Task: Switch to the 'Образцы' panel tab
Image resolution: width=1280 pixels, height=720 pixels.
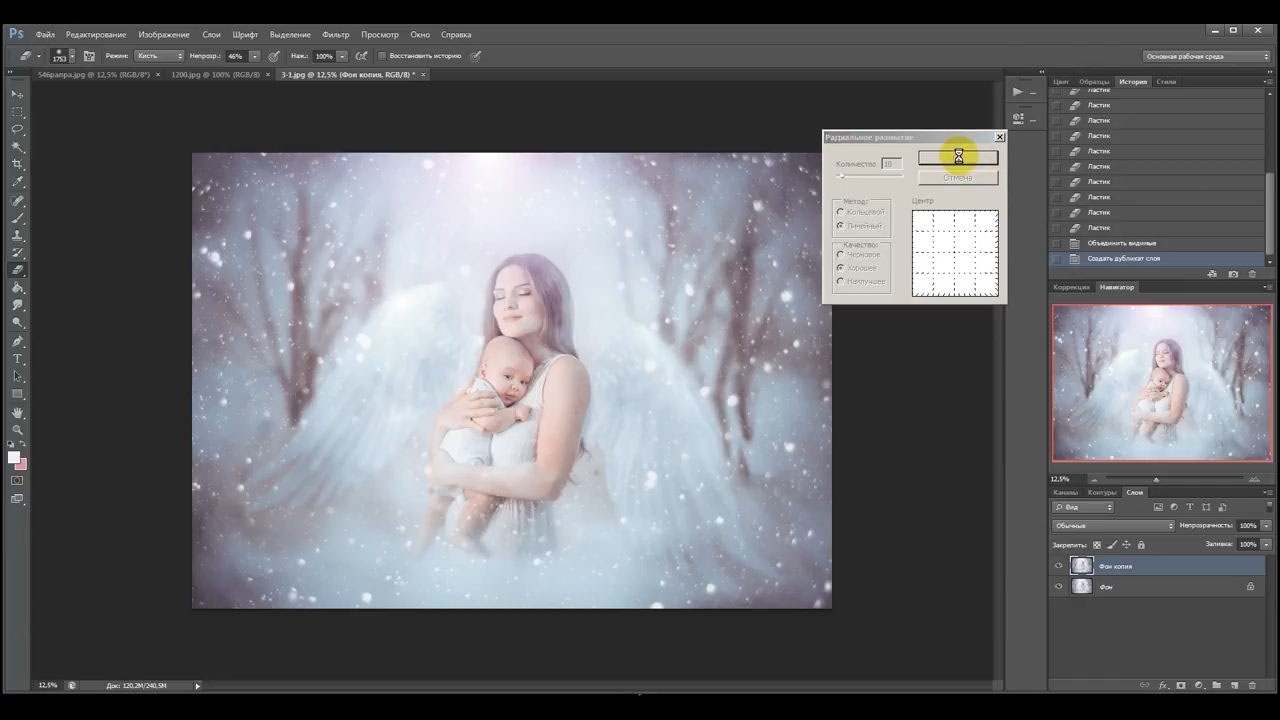Action: click(x=1094, y=82)
